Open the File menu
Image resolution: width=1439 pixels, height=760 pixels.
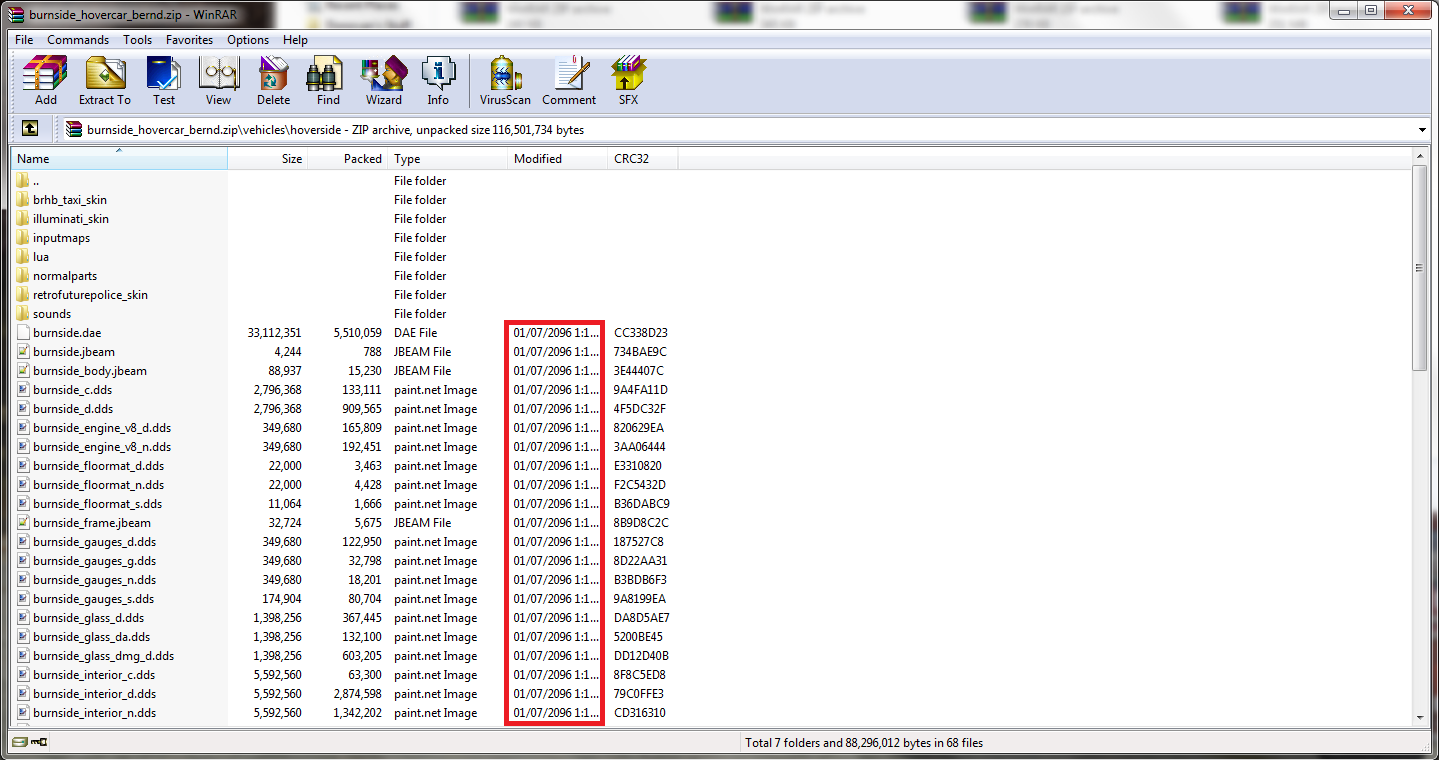(24, 40)
